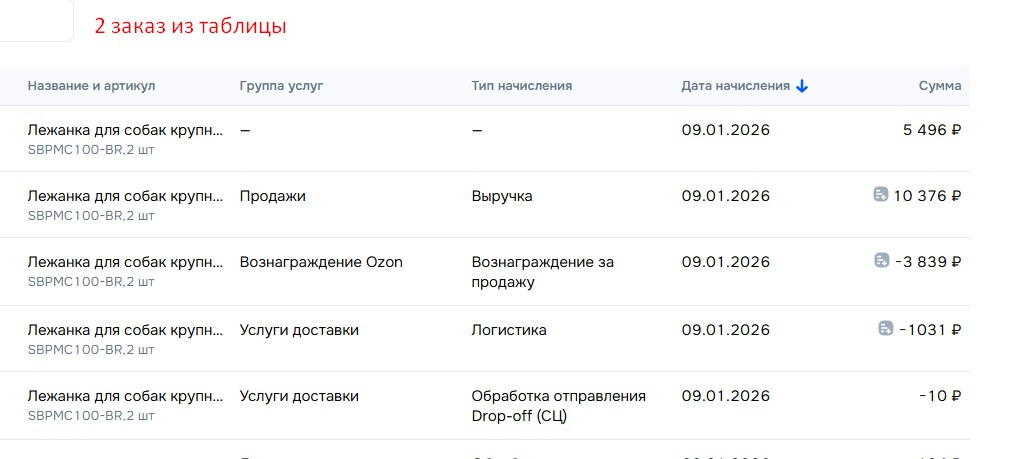The height and width of the screenshot is (459, 1036).
Task: Click the partial input box at top left
Action: point(35,22)
